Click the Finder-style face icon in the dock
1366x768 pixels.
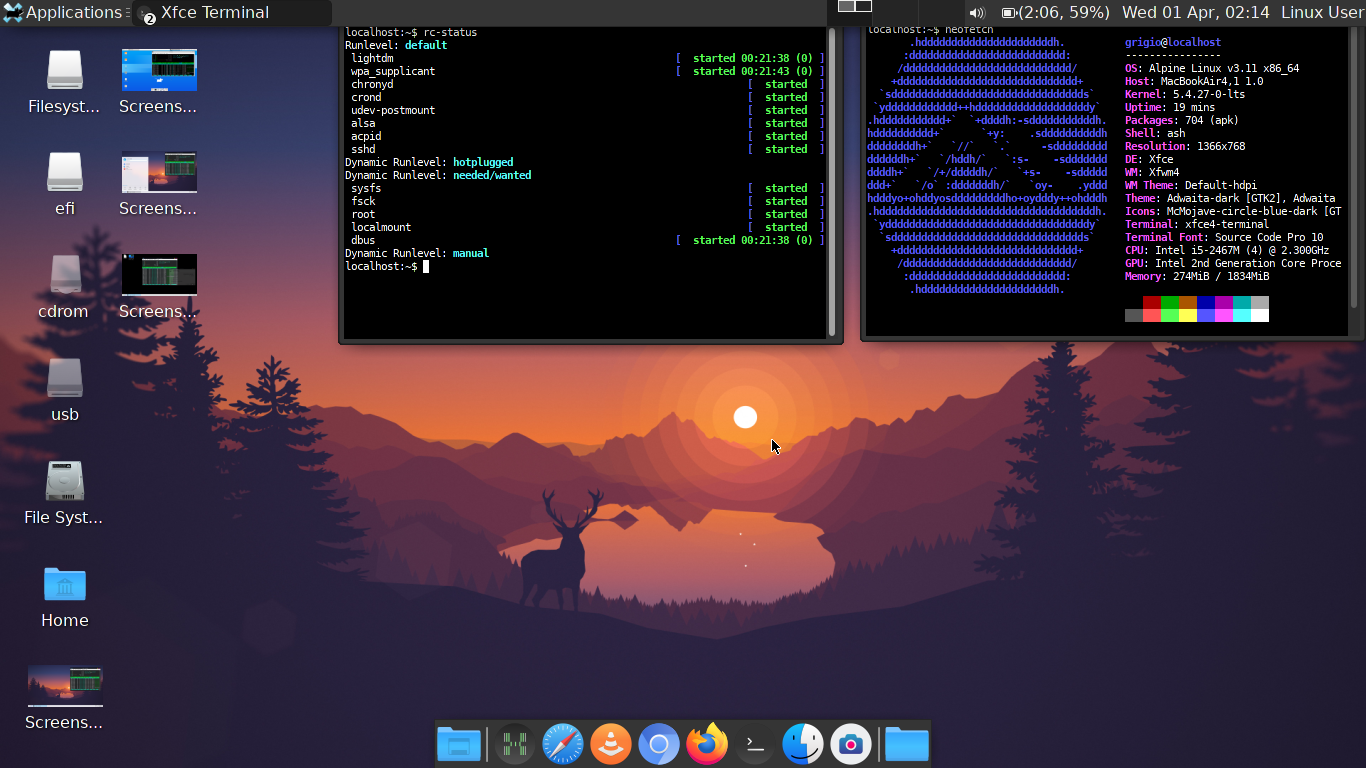click(x=802, y=744)
